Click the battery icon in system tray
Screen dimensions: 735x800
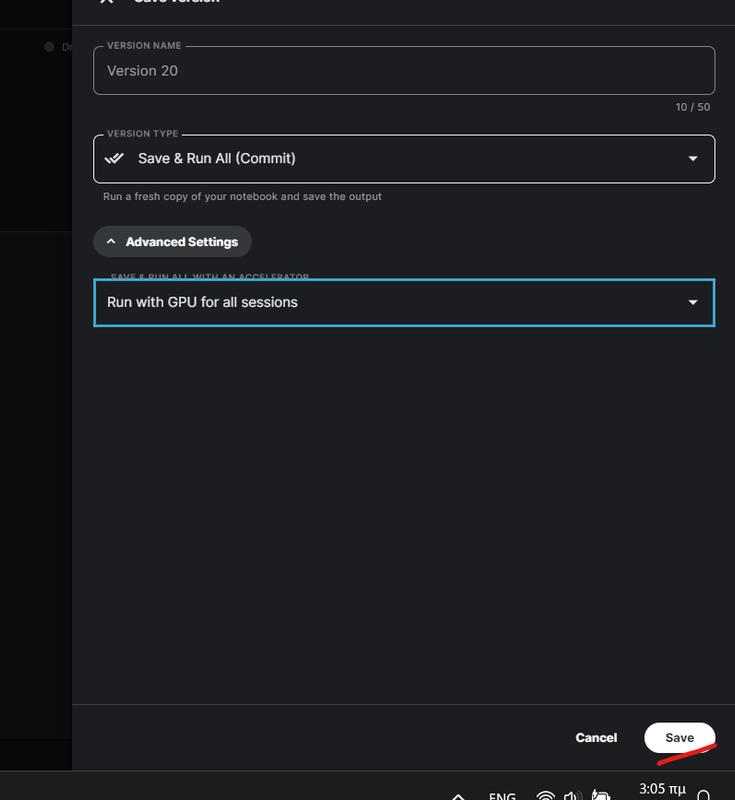coord(601,795)
